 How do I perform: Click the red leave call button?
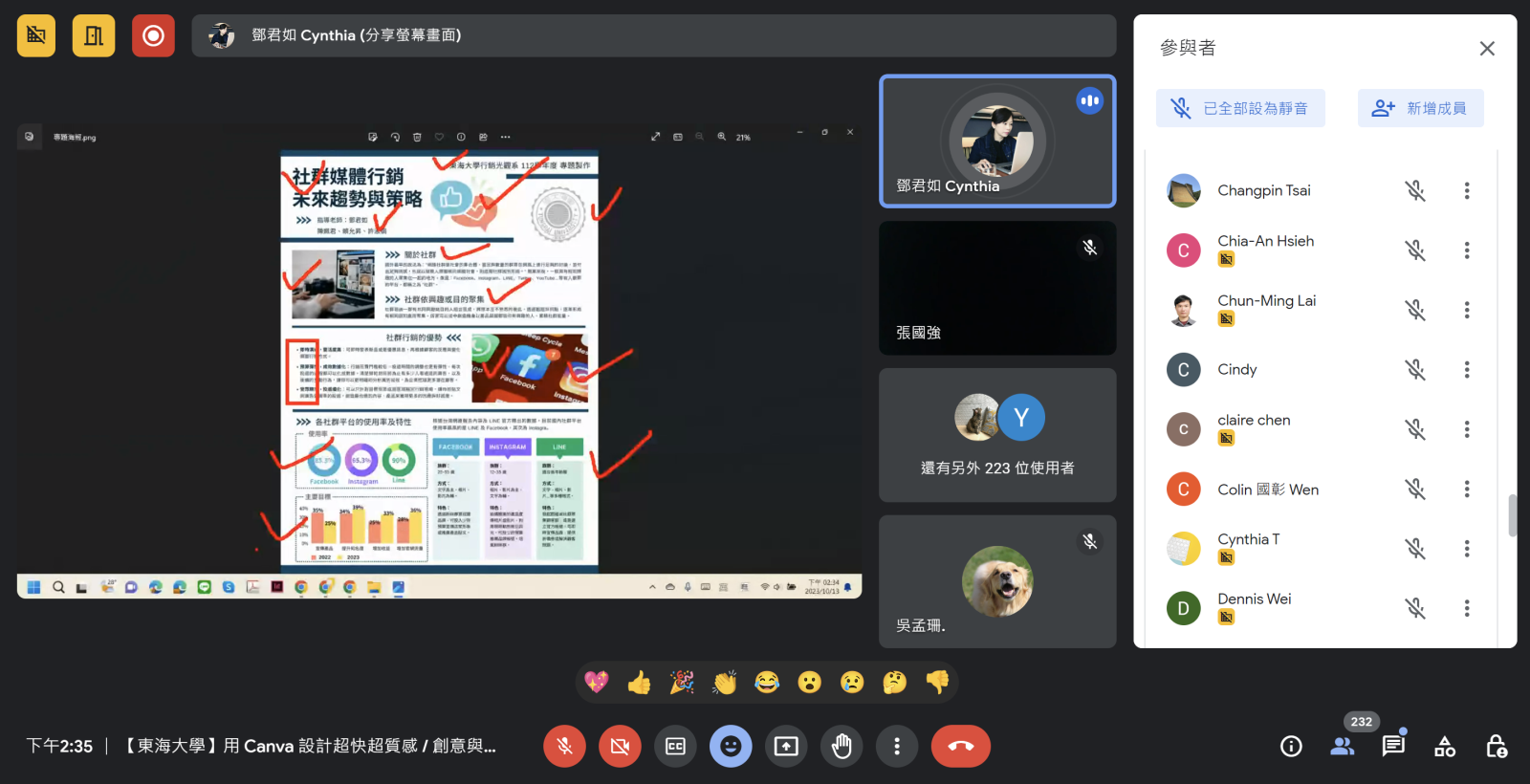coord(960,747)
